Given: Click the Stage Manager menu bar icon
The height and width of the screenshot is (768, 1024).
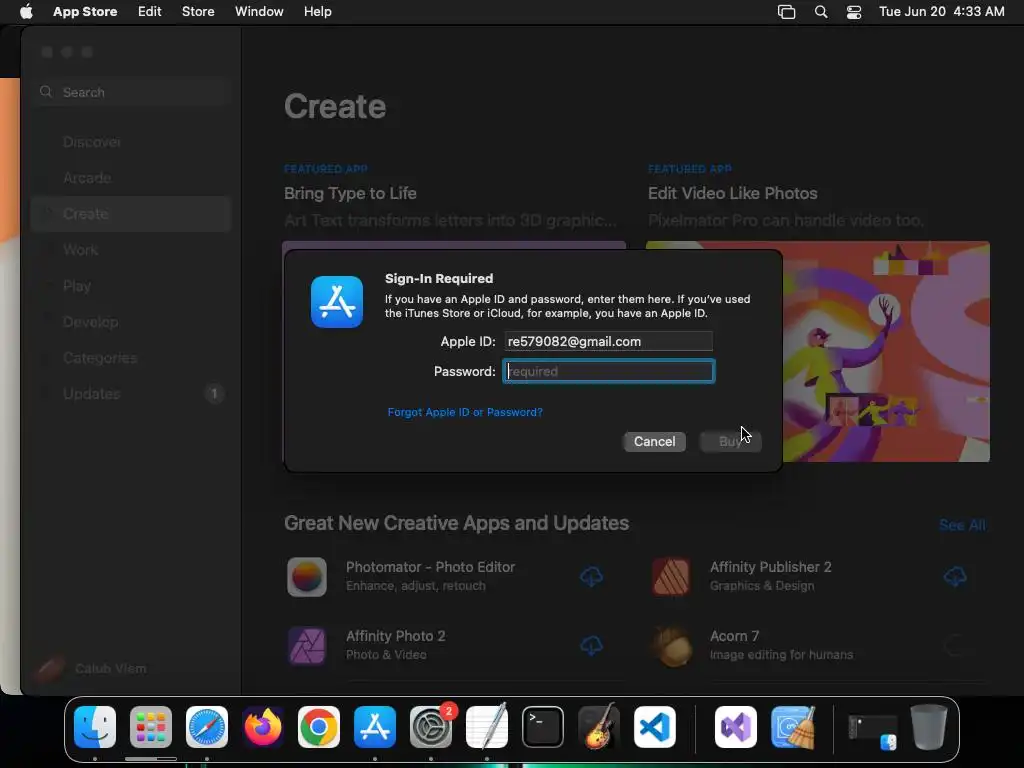Looking at the screenshot, I should coord(786,12).
